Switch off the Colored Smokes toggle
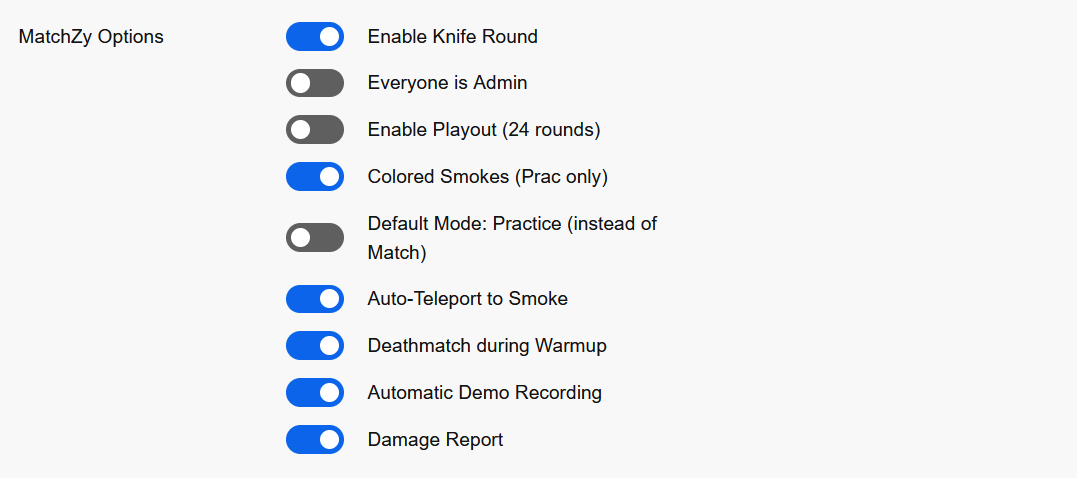The image size is (1077, 478). point(314,177)
